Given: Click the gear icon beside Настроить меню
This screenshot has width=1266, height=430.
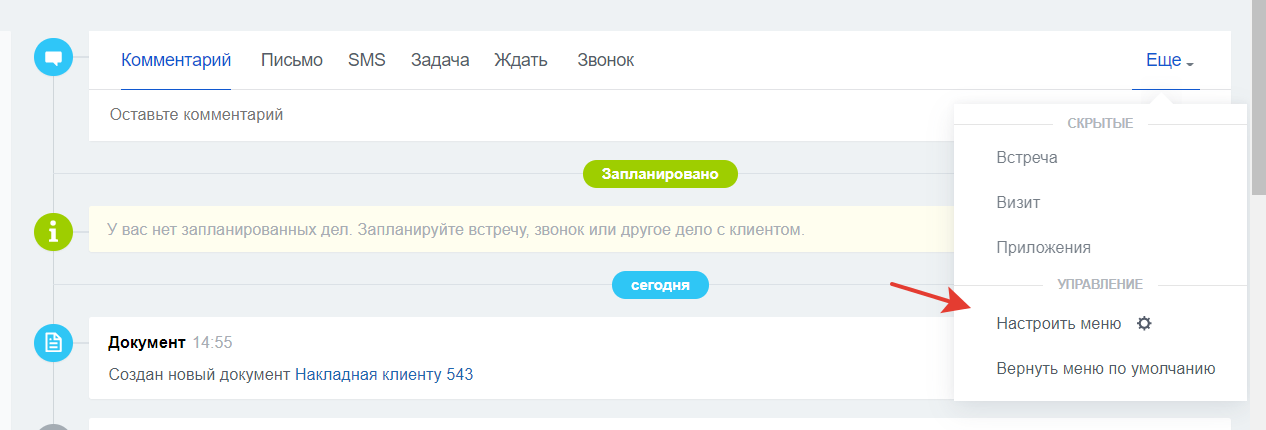Looking at the screenshot, I should click(x=1145, y=323).
